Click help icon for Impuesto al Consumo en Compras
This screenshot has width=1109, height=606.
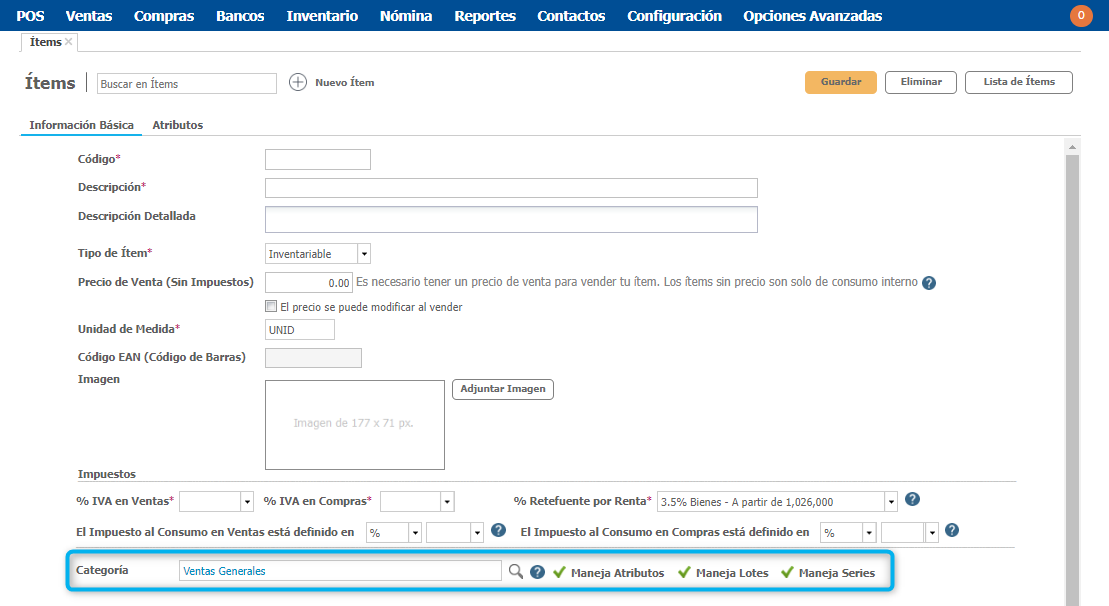click(x=952, y=531)
